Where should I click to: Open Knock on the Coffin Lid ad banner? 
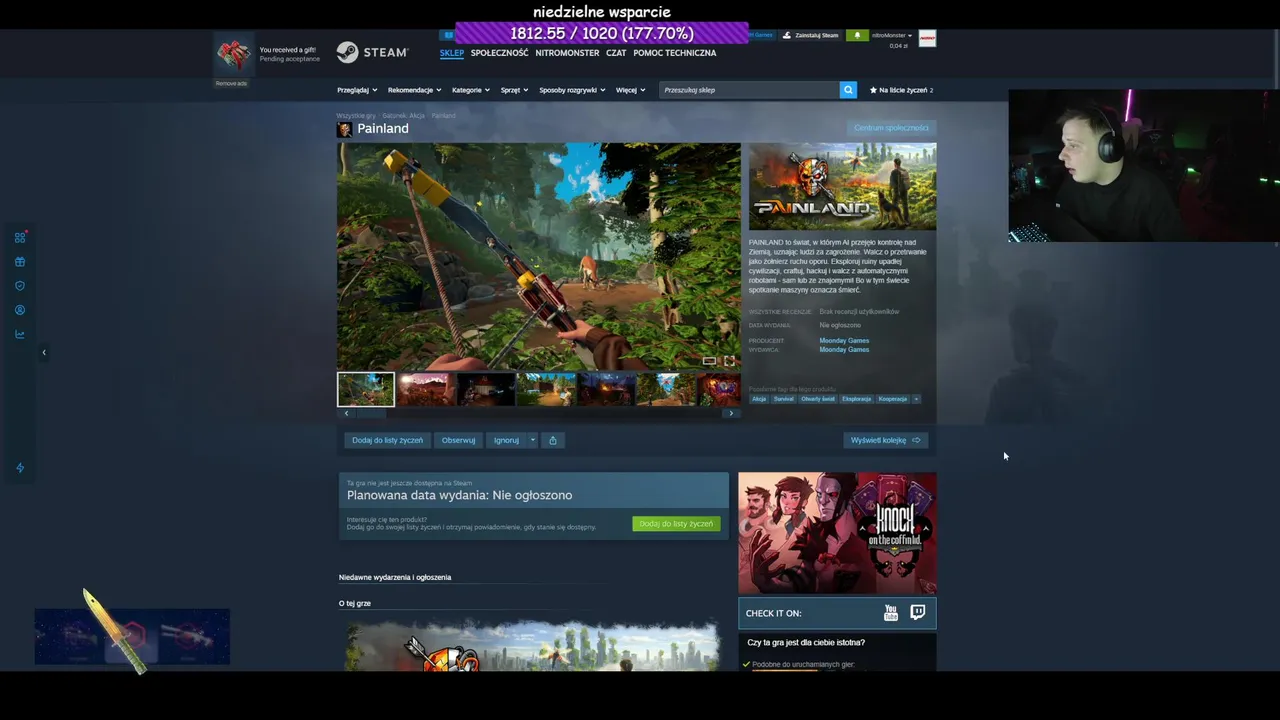click(x=838, y=533)
